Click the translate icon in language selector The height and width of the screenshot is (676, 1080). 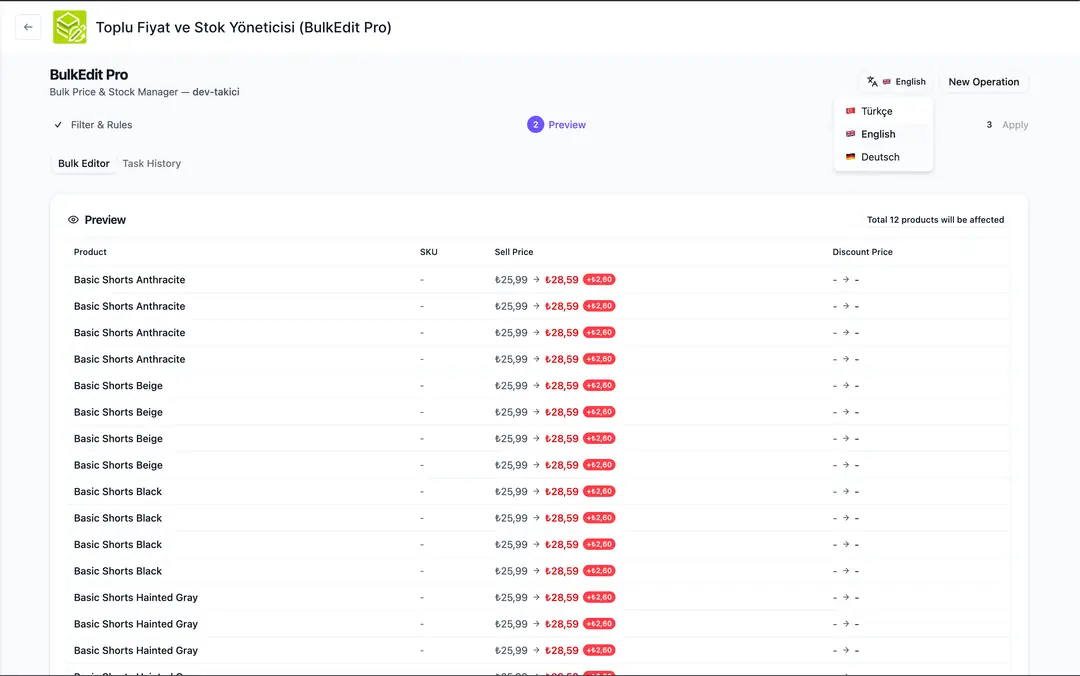(x=872, y=82)
